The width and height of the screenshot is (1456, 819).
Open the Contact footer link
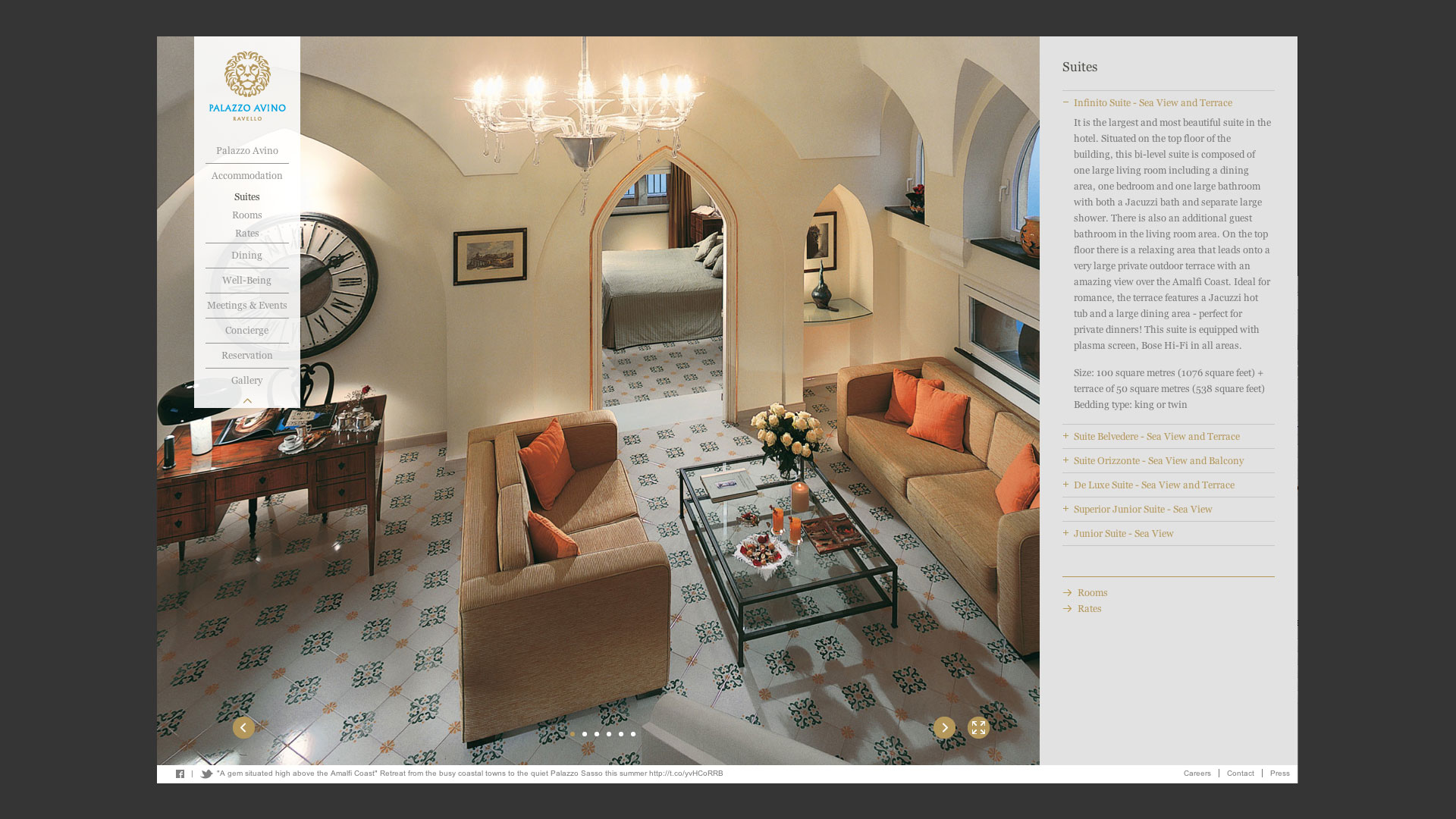pos(1241,773)
